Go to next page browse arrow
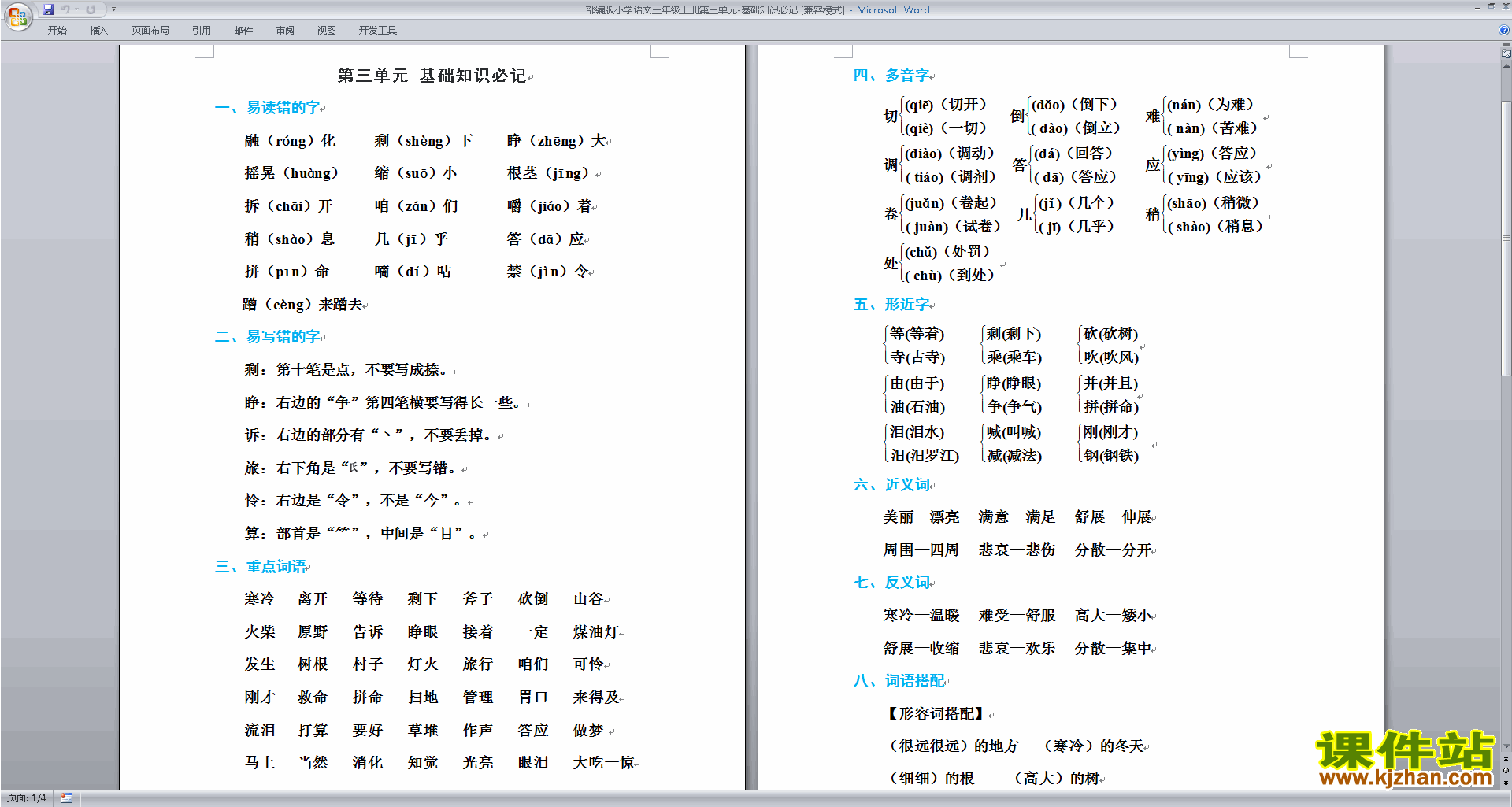 (1506, 783)
